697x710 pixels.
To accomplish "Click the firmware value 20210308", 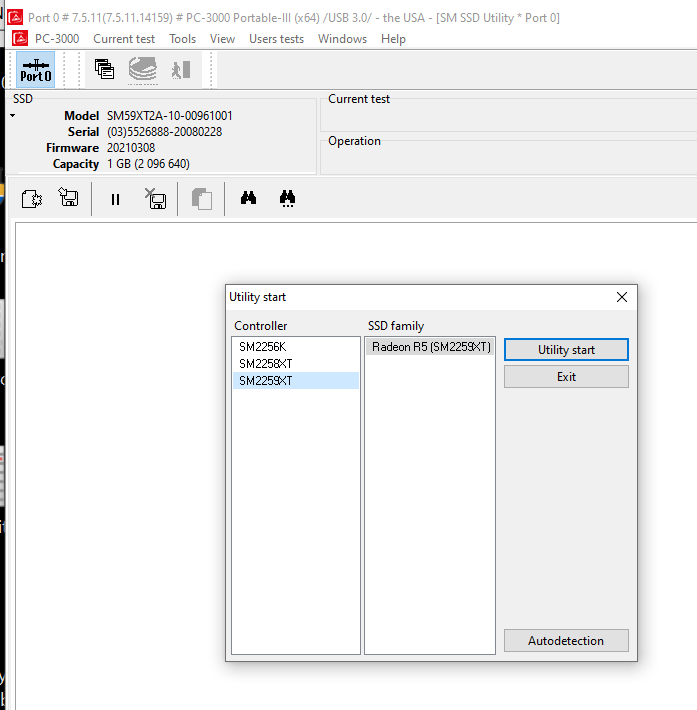I will pos(131,148).
